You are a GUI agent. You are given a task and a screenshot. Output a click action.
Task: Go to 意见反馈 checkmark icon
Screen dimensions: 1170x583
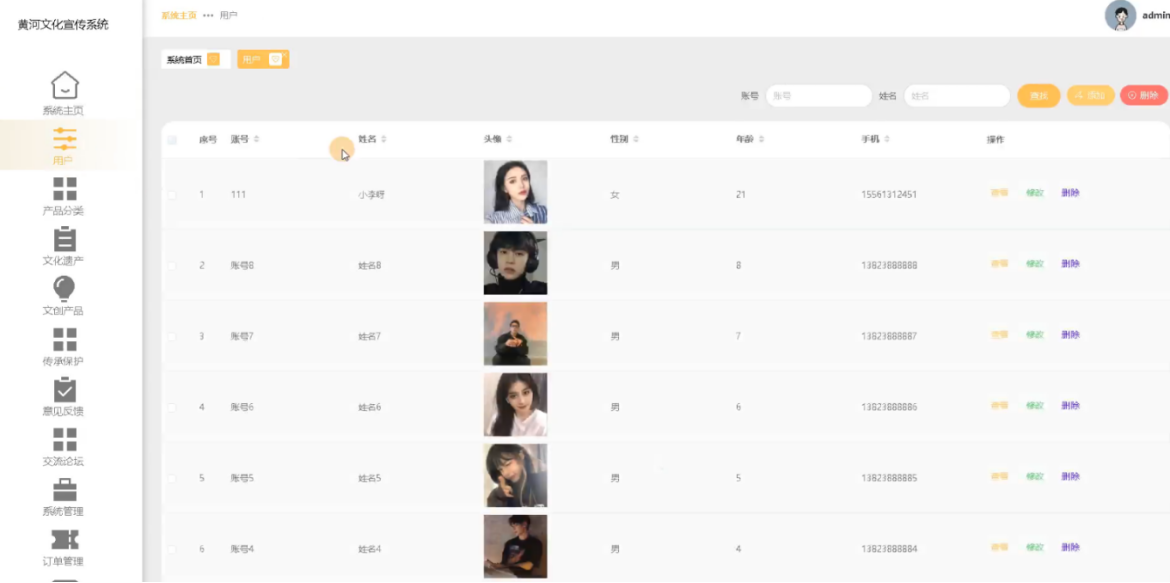tap(65, 390)
